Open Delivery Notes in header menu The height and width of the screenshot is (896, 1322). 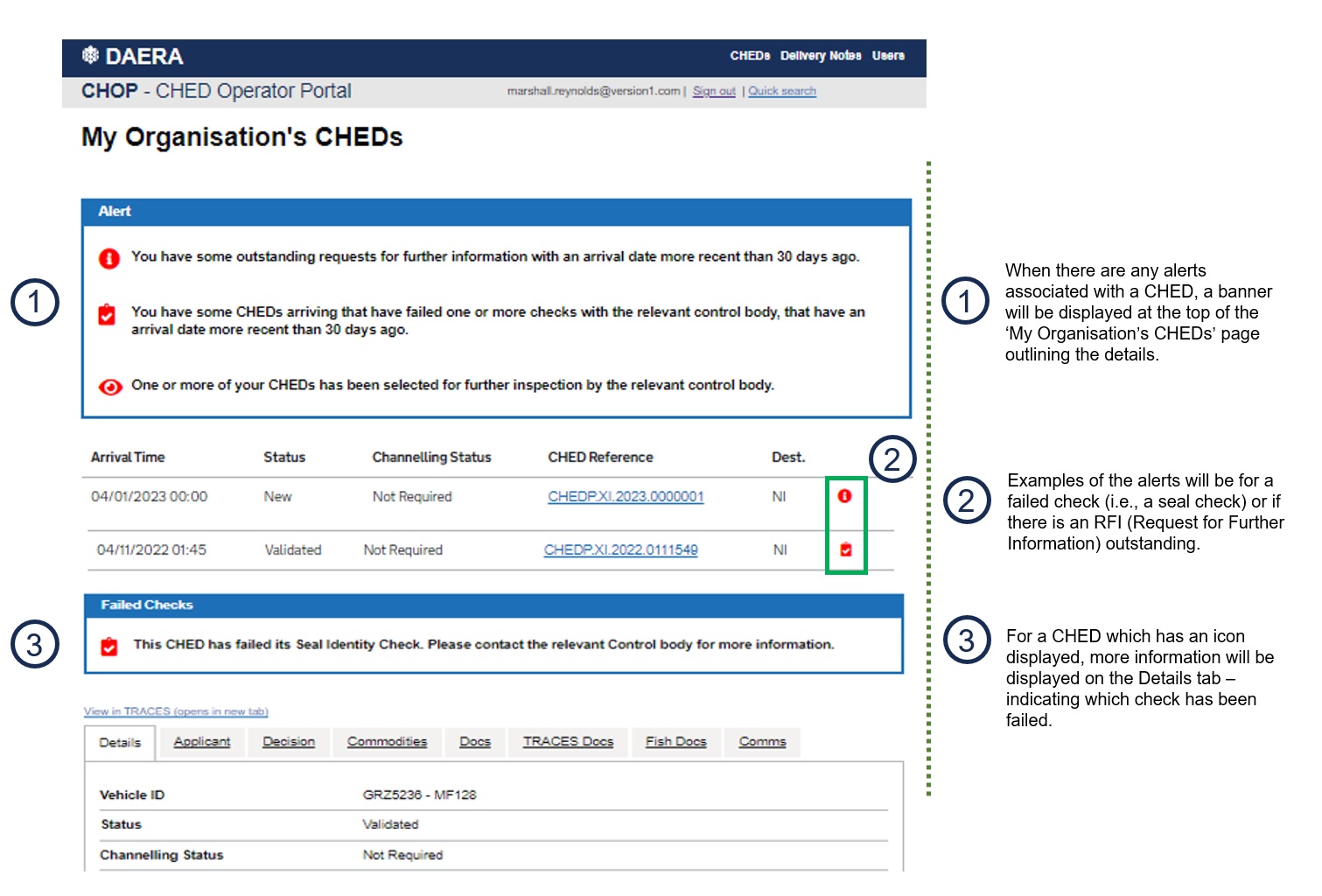coord(821,56)
